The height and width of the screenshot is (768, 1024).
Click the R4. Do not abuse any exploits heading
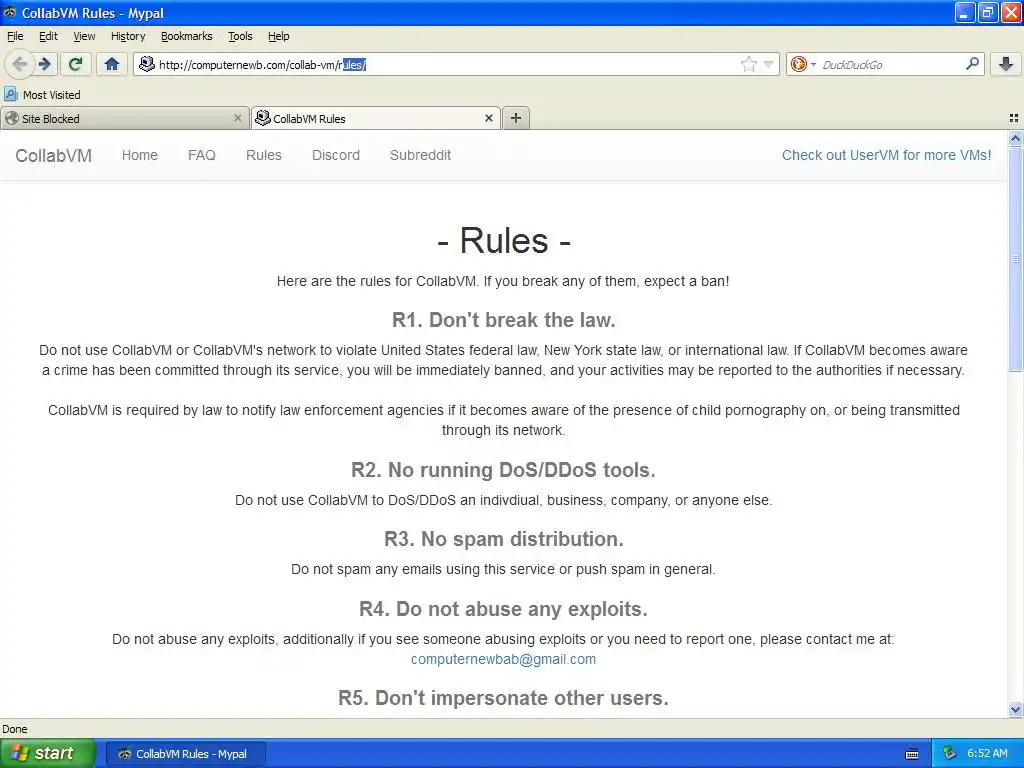(504, 609)
